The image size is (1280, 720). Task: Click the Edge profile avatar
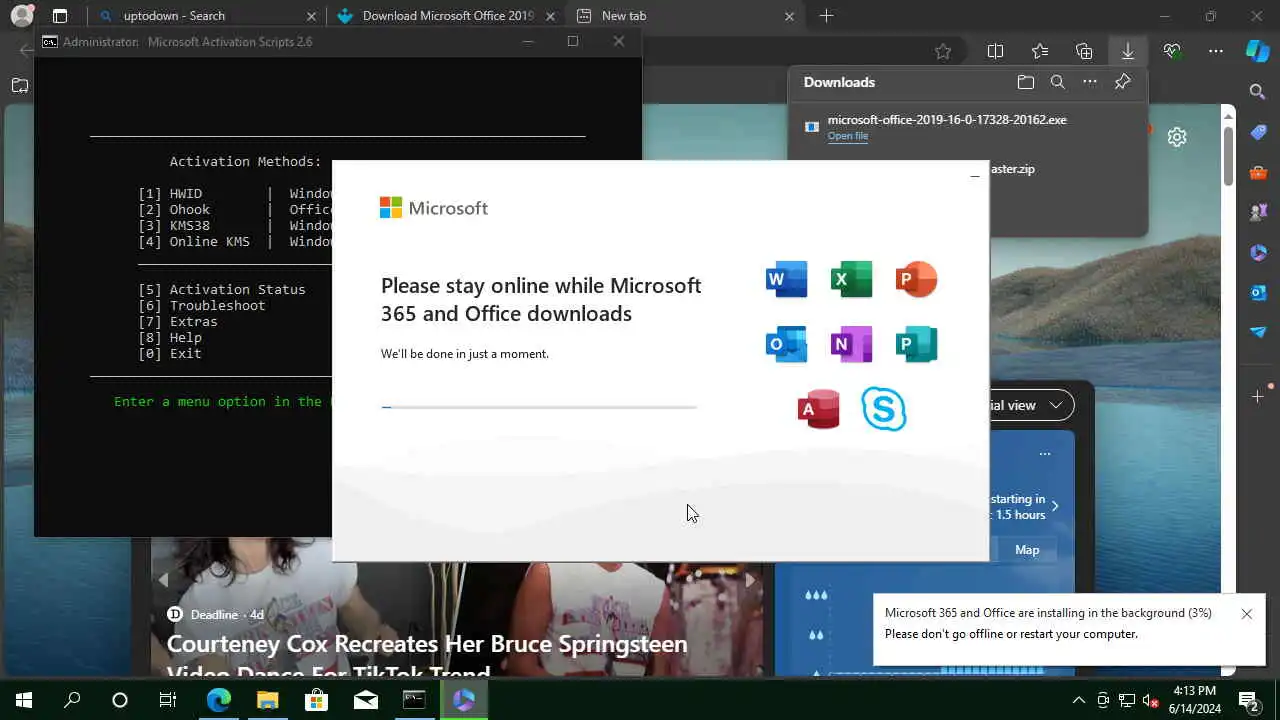pos(21,16)
